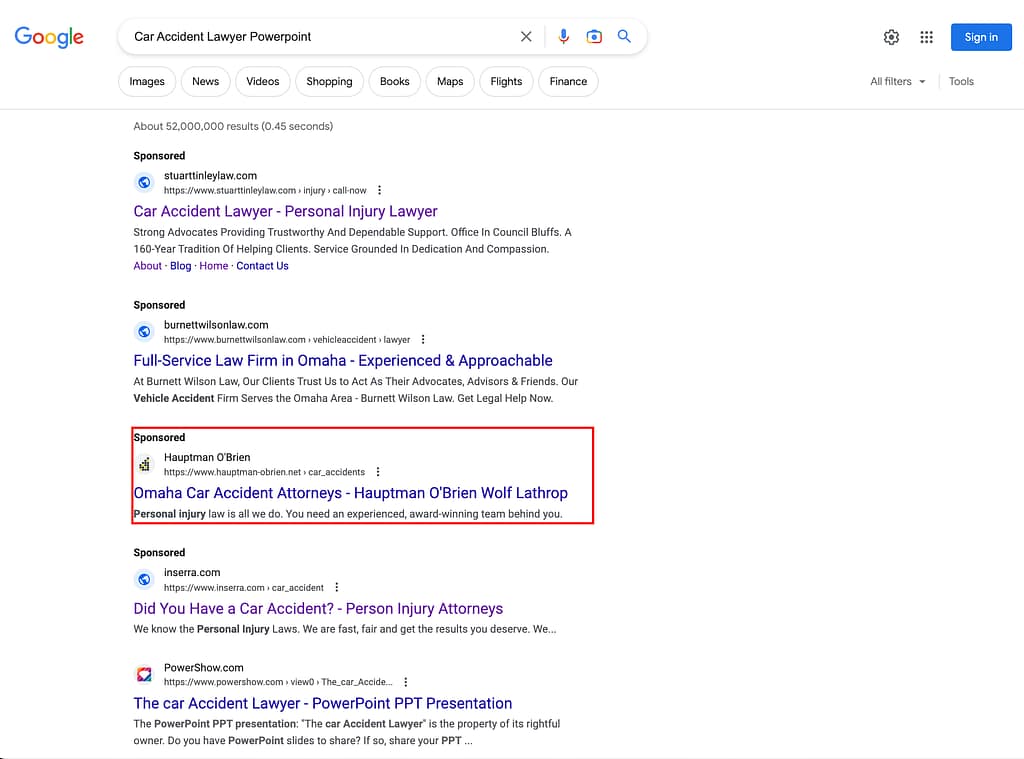
Task: Click the Google logo
Action: point(49,37)
